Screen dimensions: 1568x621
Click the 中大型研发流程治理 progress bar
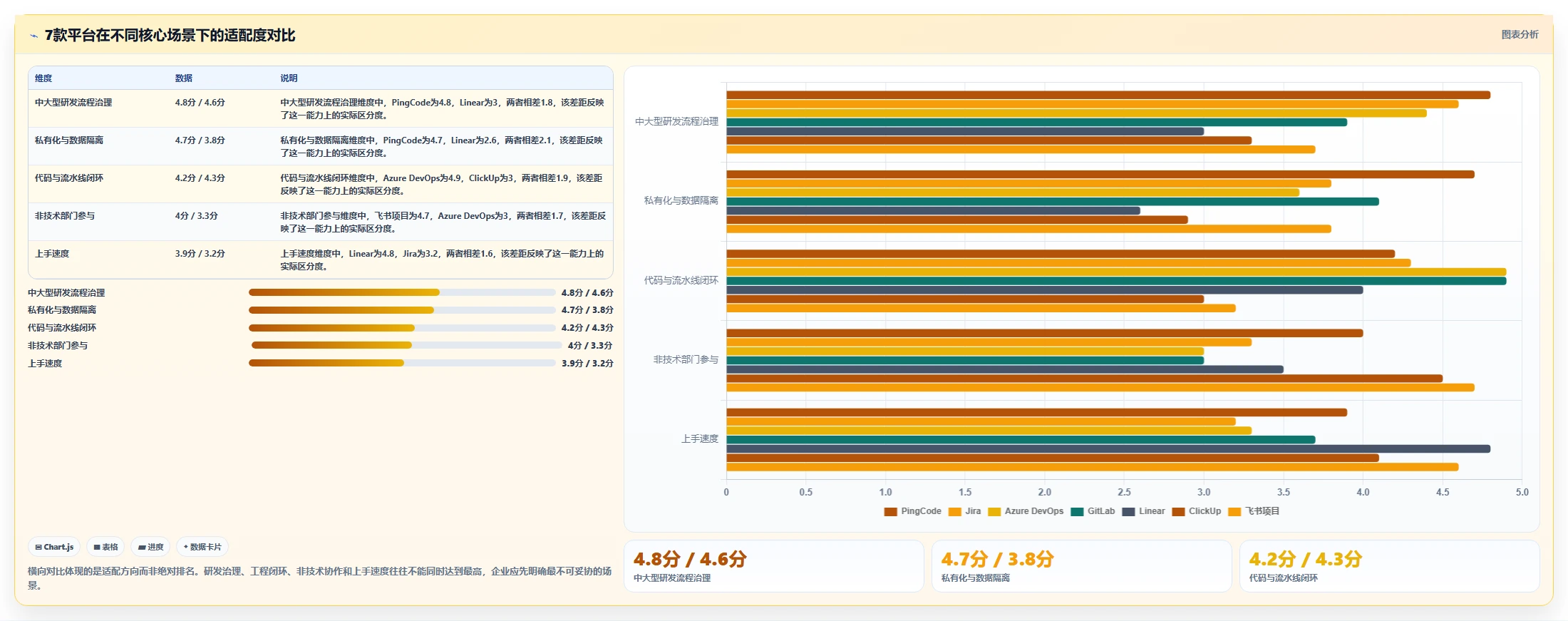pyautogui.click(x=402, y=292)
